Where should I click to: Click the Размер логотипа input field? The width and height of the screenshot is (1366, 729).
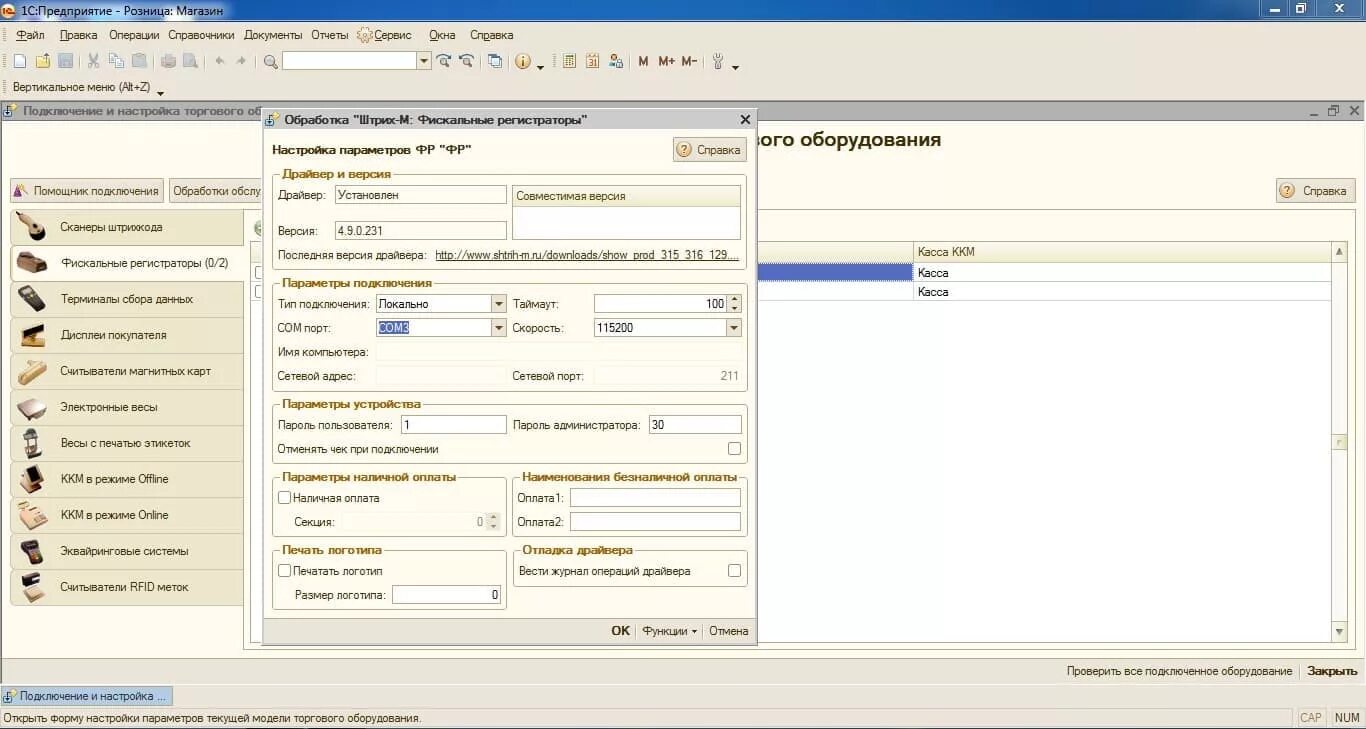point(446,595)
